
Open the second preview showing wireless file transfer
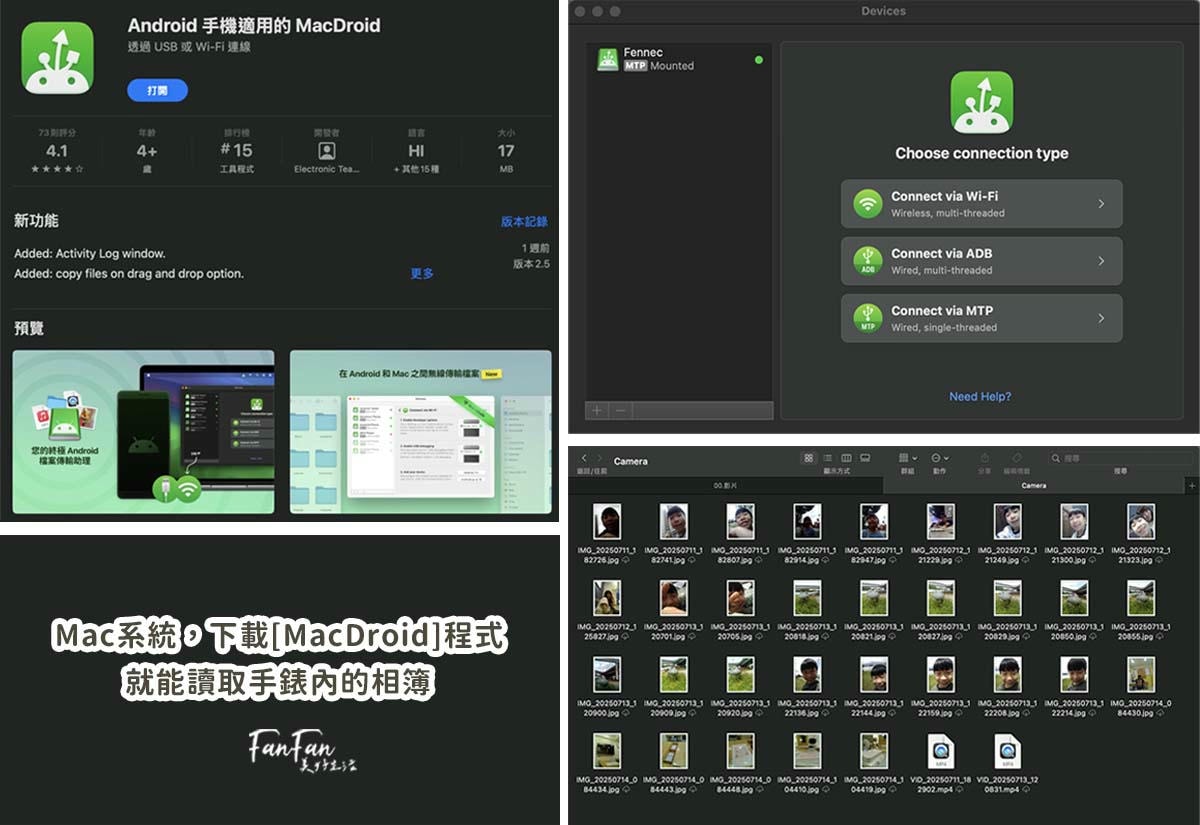pos(420,432)
